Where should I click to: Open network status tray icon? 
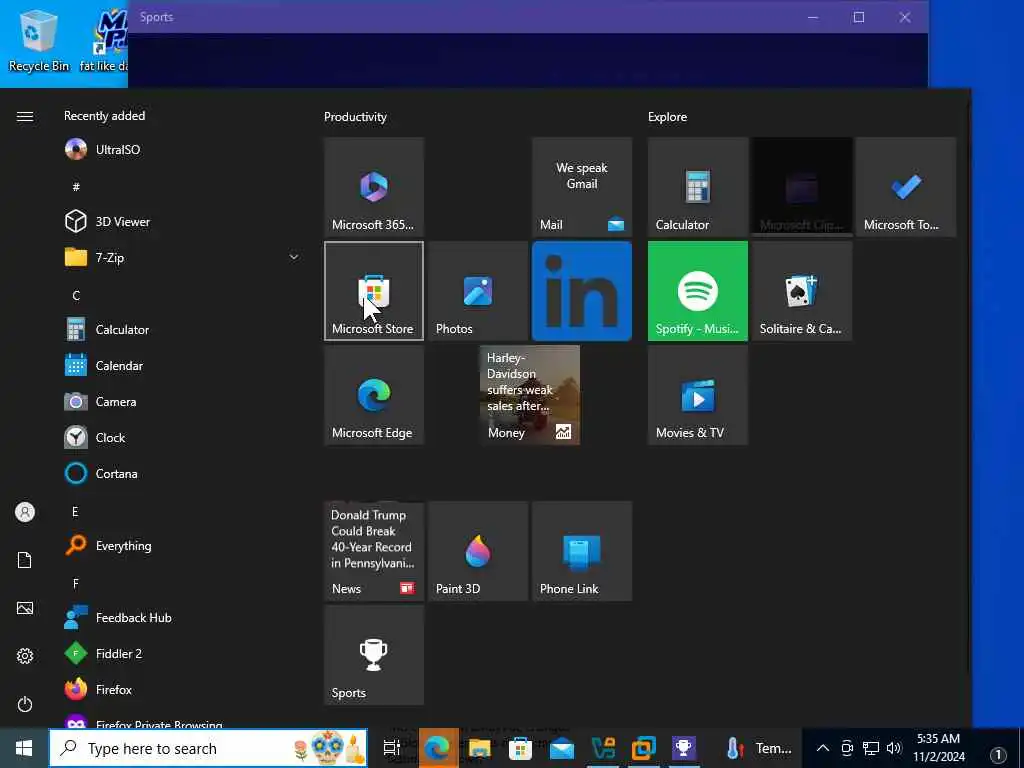point(871,748)
